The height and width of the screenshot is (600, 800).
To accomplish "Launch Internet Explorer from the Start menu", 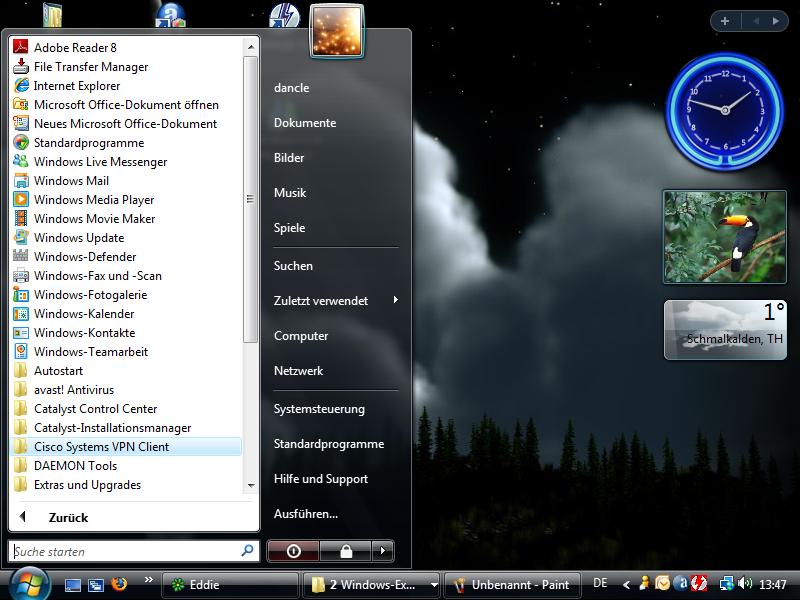I will [76, 86].
